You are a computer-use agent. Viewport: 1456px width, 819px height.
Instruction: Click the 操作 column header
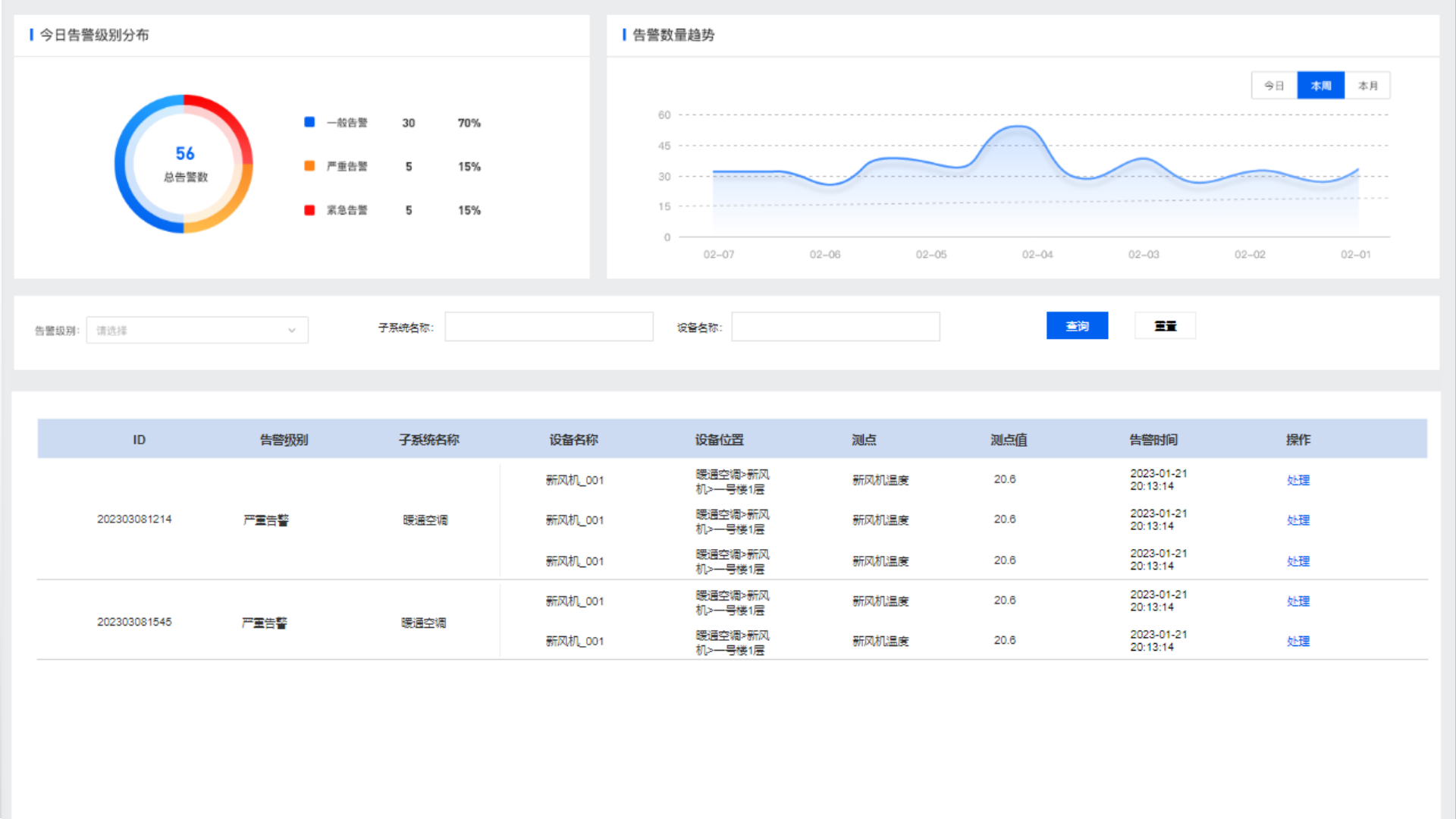click(x=1298, y=440)
